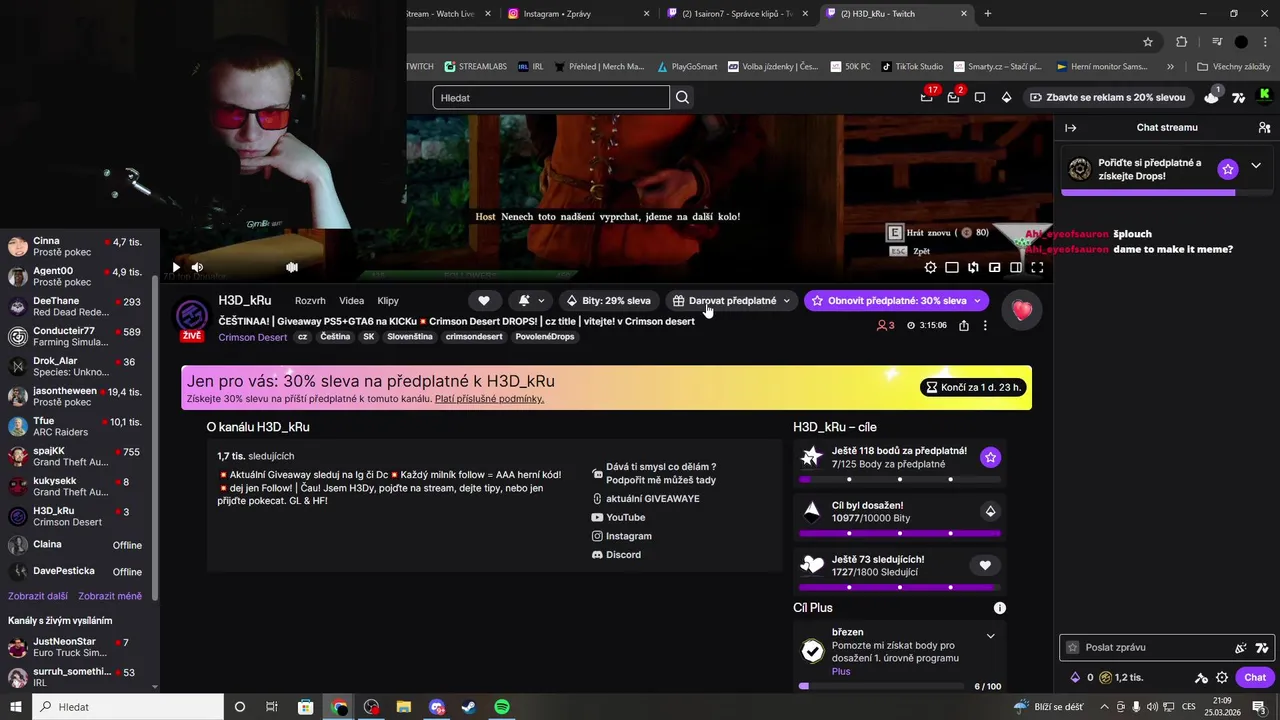Click the PovolenéDrops tag
This screenshot has height=720, width=1280.
(545, 337)
